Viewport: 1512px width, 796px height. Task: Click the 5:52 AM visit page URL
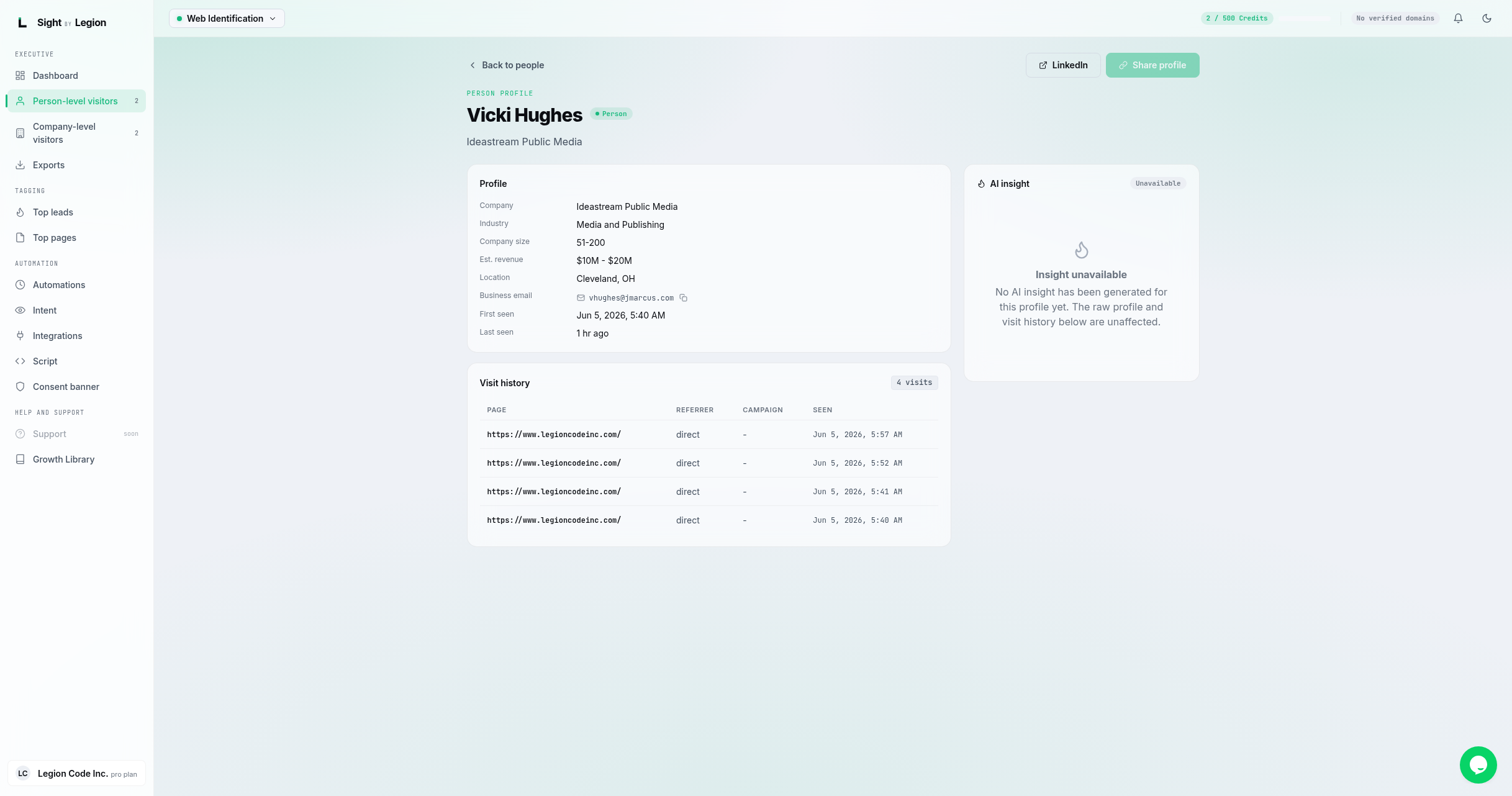[554, 463]
